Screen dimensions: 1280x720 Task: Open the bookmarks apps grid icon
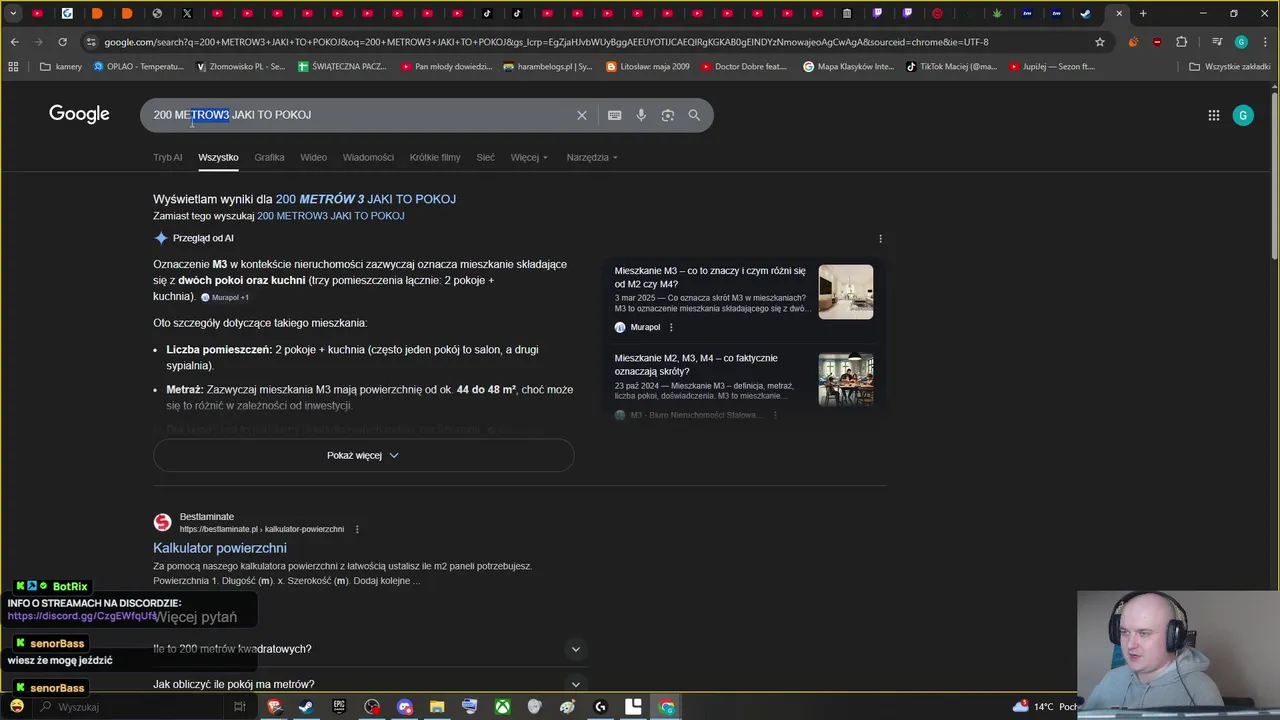click(13, 67)
